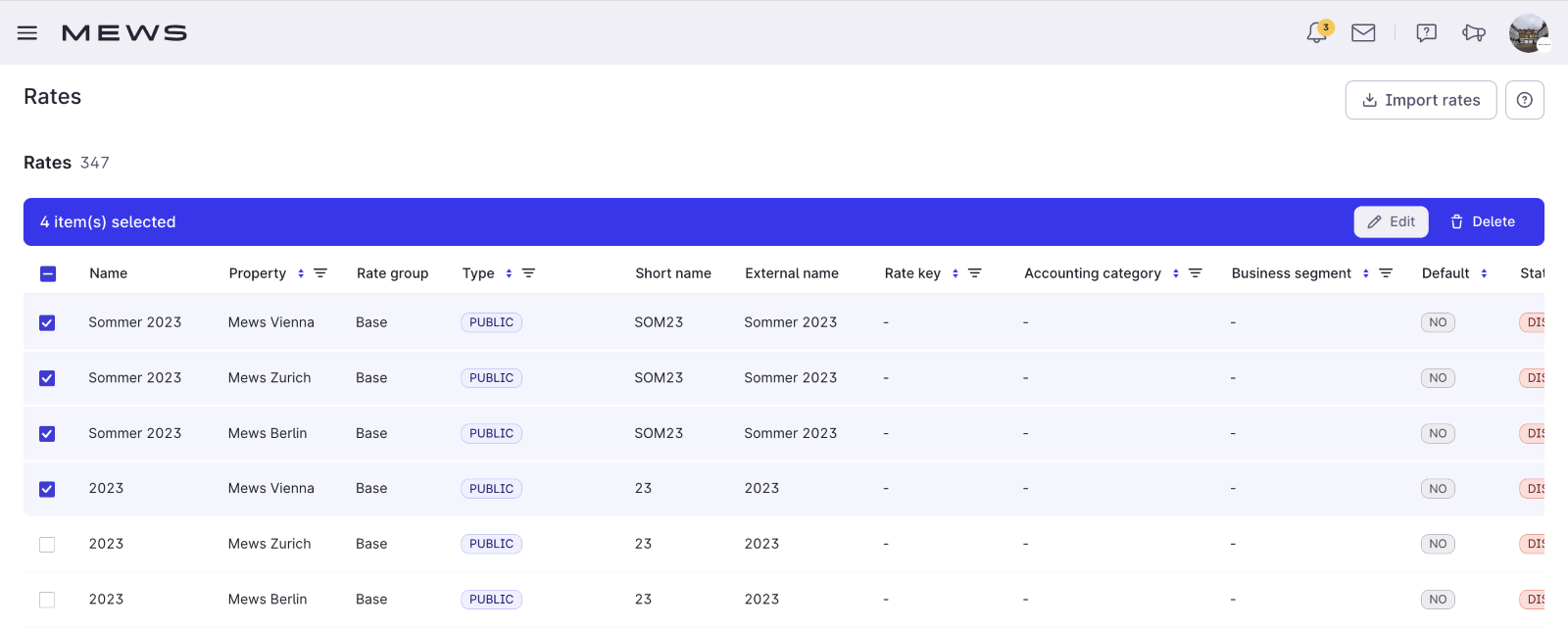Click PUBLIC badge in Sommer 2023 Vienna row

491,322
